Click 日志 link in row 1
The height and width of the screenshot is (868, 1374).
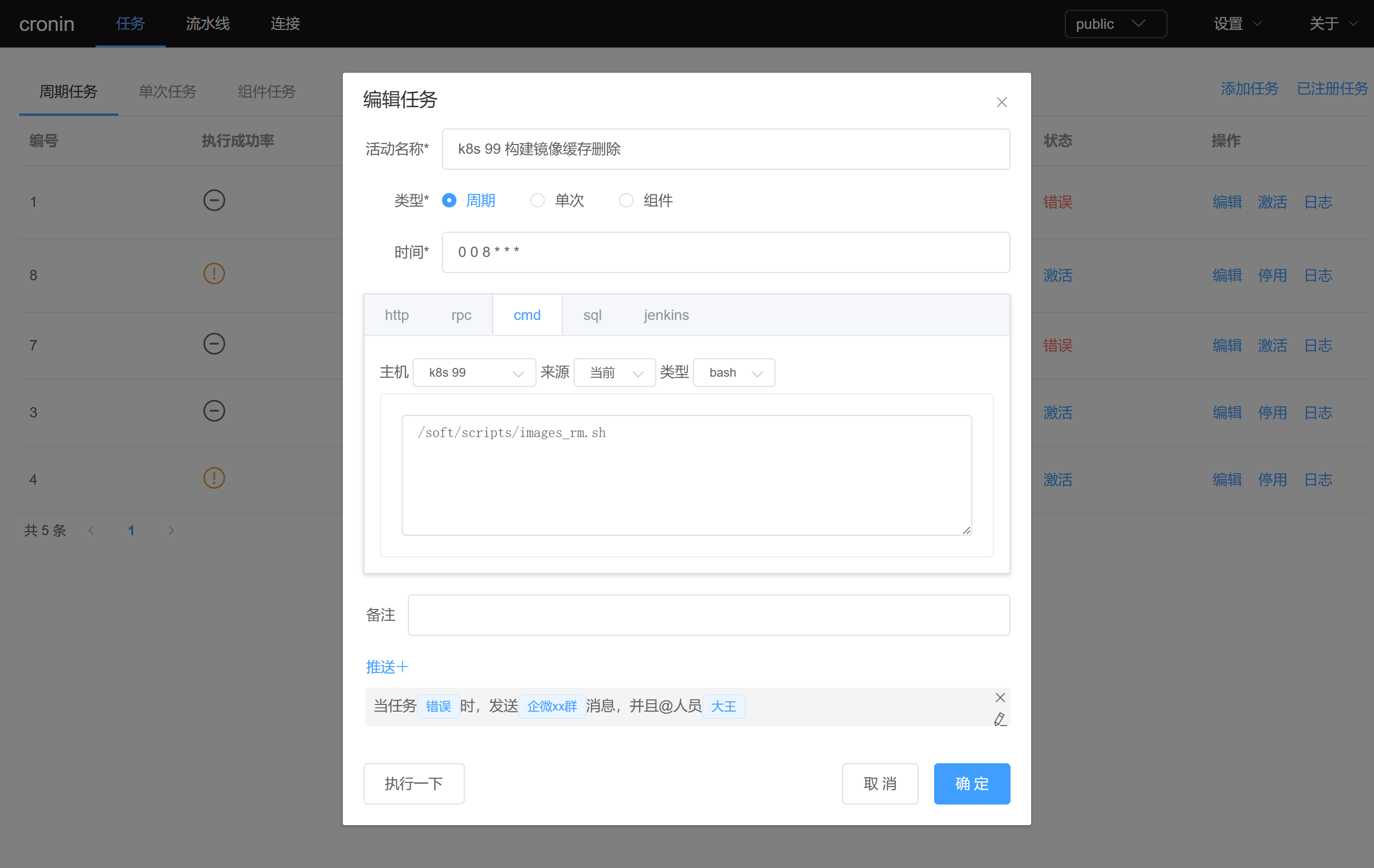[1318, 202]
